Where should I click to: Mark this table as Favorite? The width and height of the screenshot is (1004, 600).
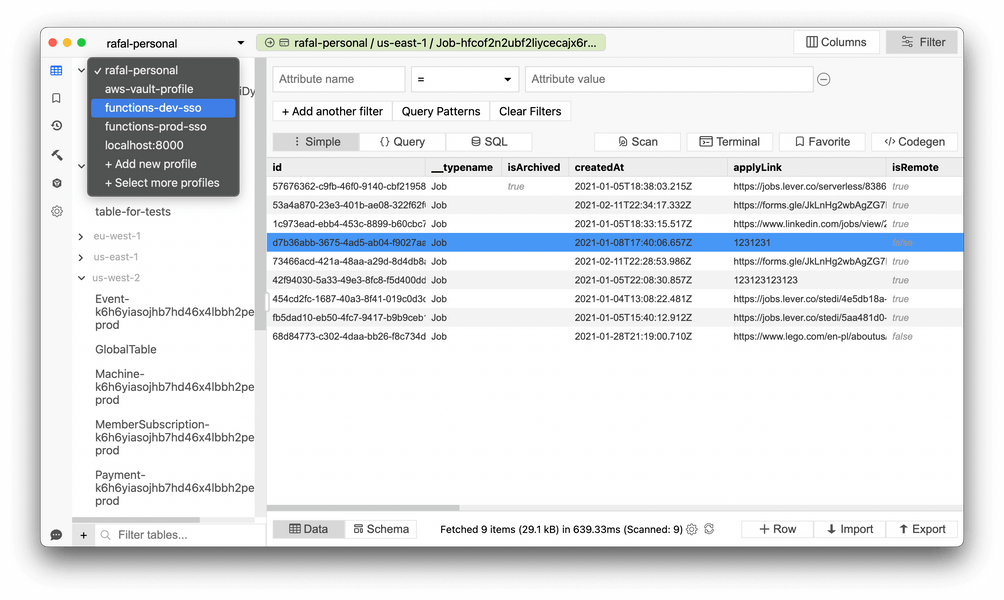[821, 141]
